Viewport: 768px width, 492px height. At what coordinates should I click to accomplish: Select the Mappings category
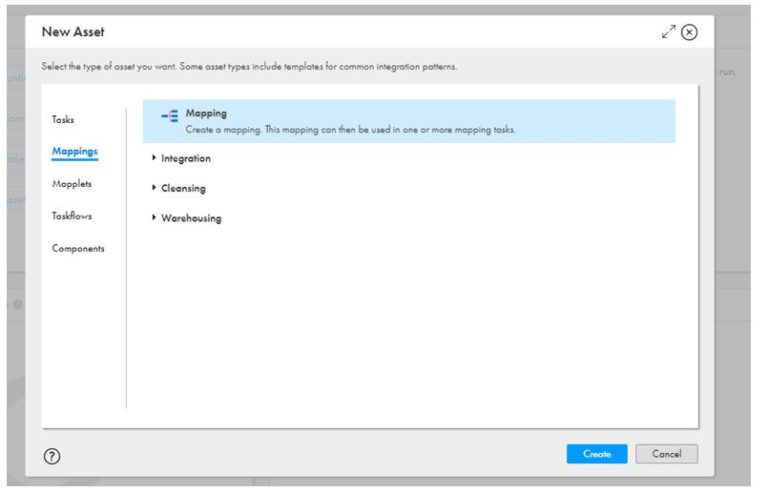(74, 152)
